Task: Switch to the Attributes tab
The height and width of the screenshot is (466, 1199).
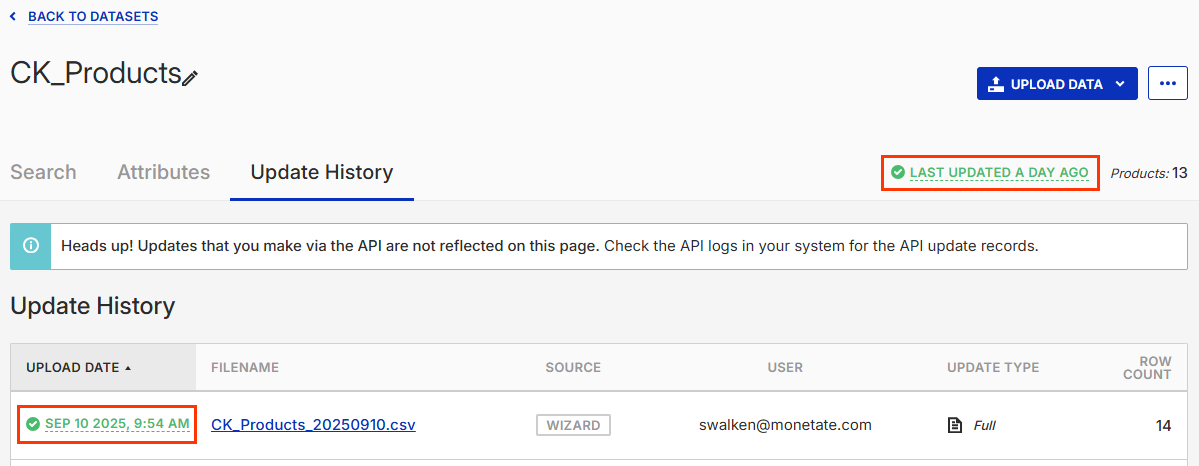Action: pos(163,172)
